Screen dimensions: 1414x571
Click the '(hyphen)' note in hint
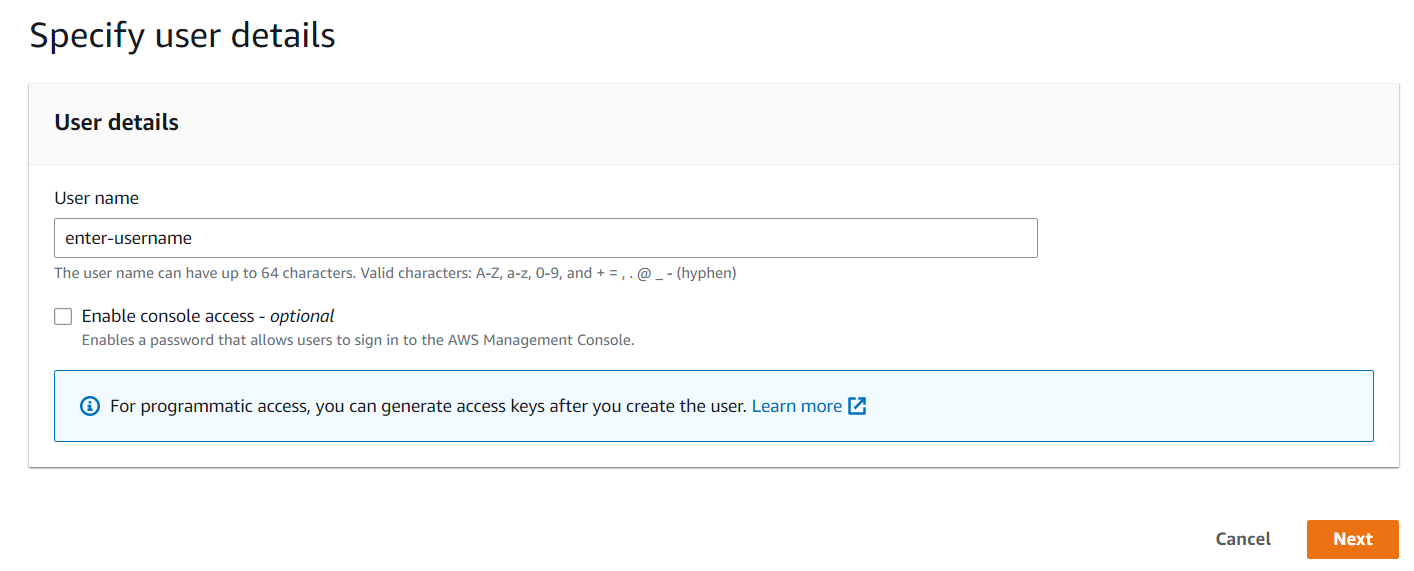706,273
